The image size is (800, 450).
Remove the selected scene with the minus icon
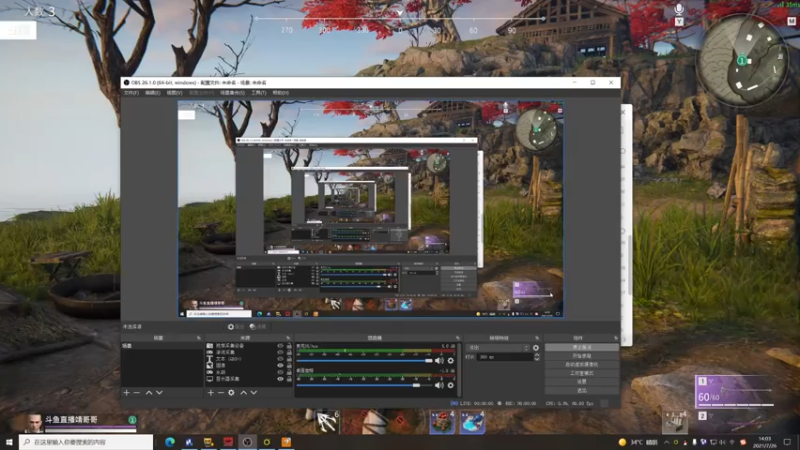tap(137, 393)
